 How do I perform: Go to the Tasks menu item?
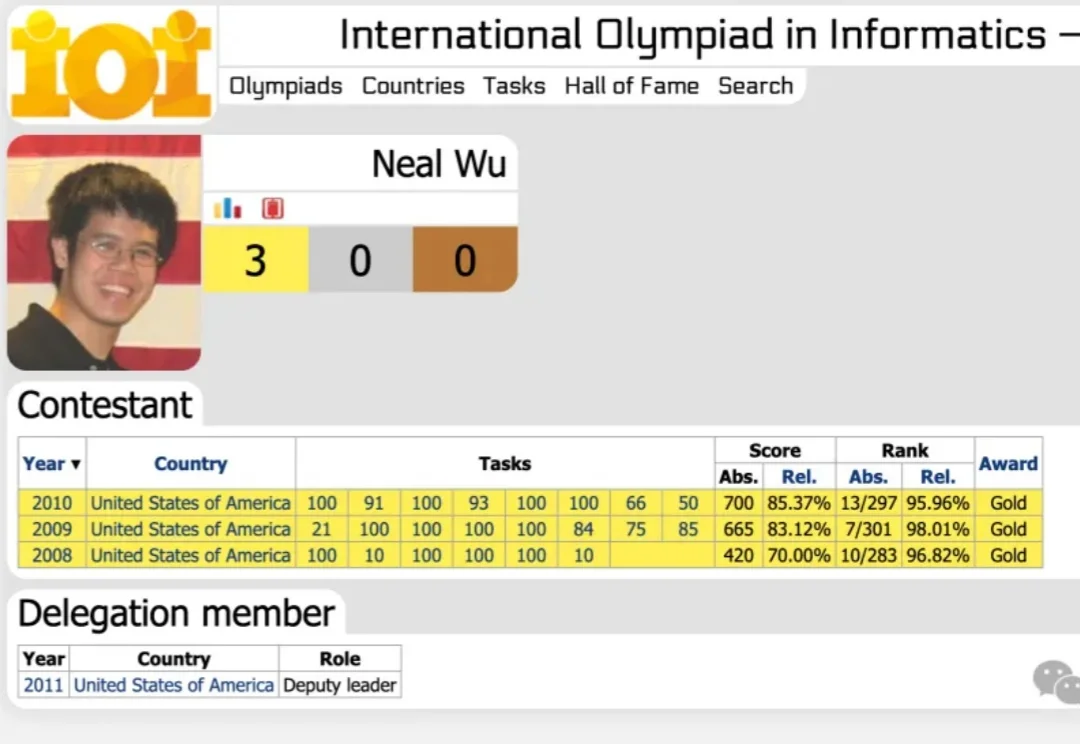click(514, 86)
